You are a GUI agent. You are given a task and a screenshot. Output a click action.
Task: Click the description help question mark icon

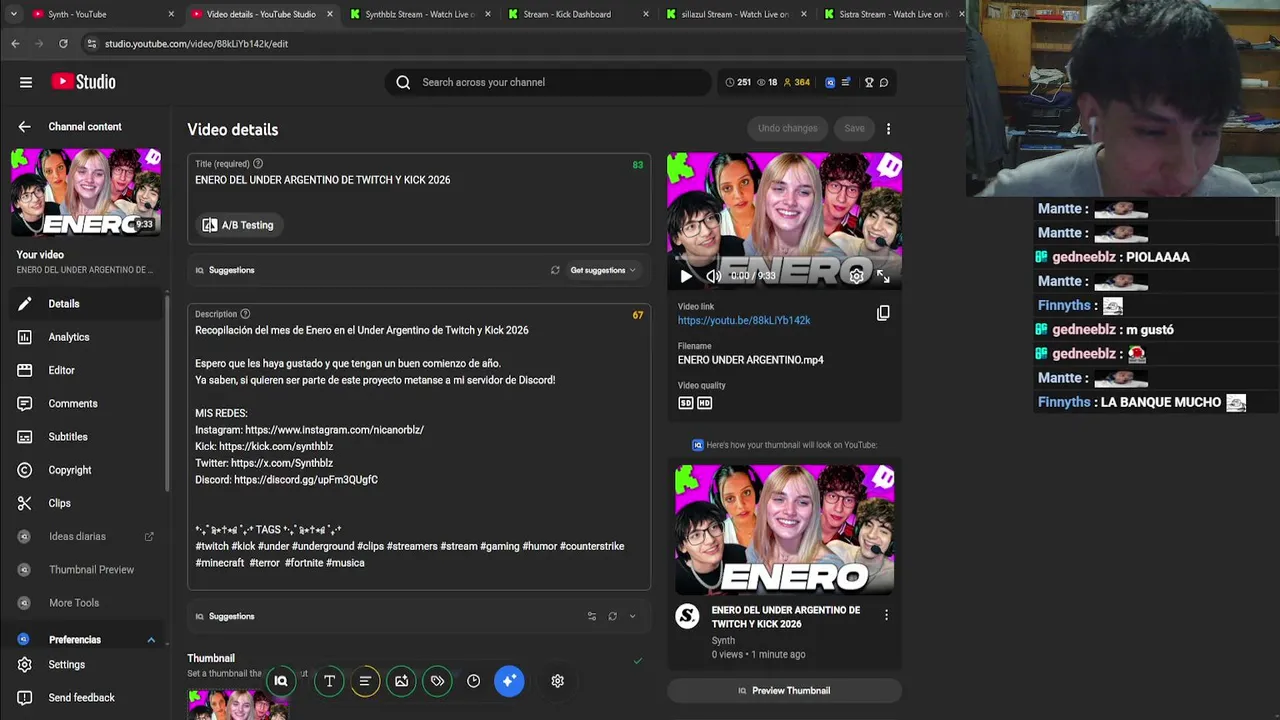[x=245, y=314]
